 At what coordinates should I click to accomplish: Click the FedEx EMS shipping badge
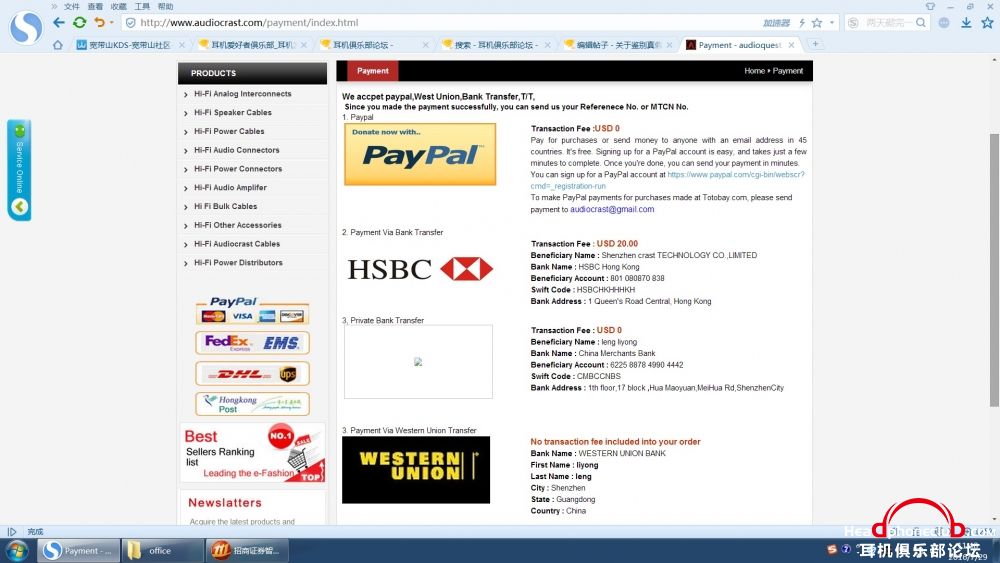(252, 343)
